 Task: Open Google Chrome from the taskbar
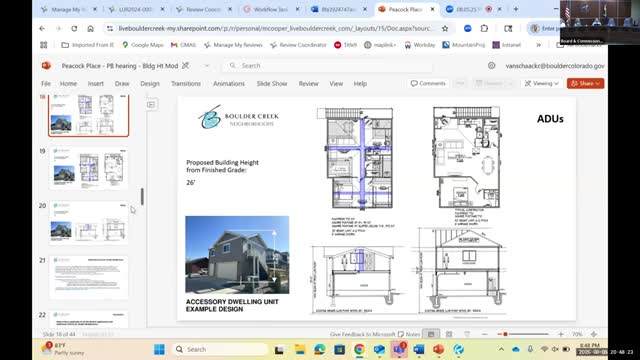359,349
